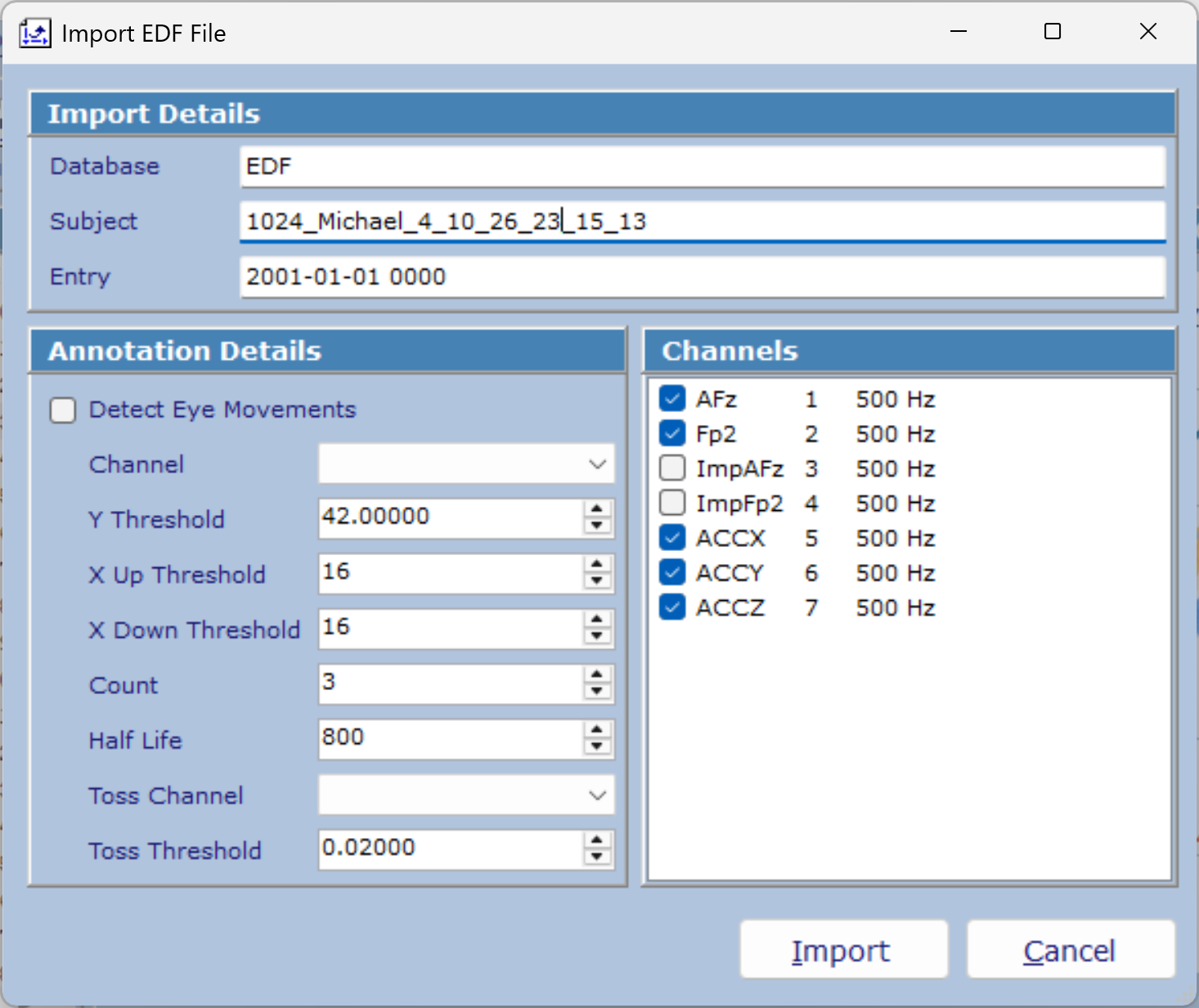This screenshot has width=1199, height=1008.
Task: Click the Entry date field
Action: coord(703,277)
